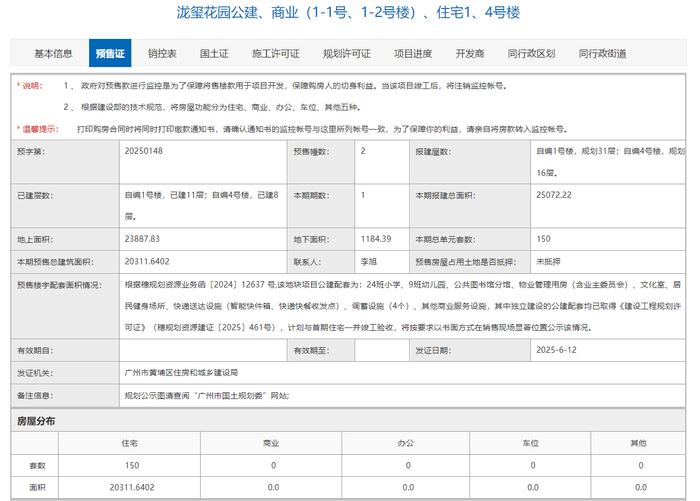Screen dimensions: 700x501
Task: Select the 预字第 number 20250148
Action: click(x=144, y=151)
